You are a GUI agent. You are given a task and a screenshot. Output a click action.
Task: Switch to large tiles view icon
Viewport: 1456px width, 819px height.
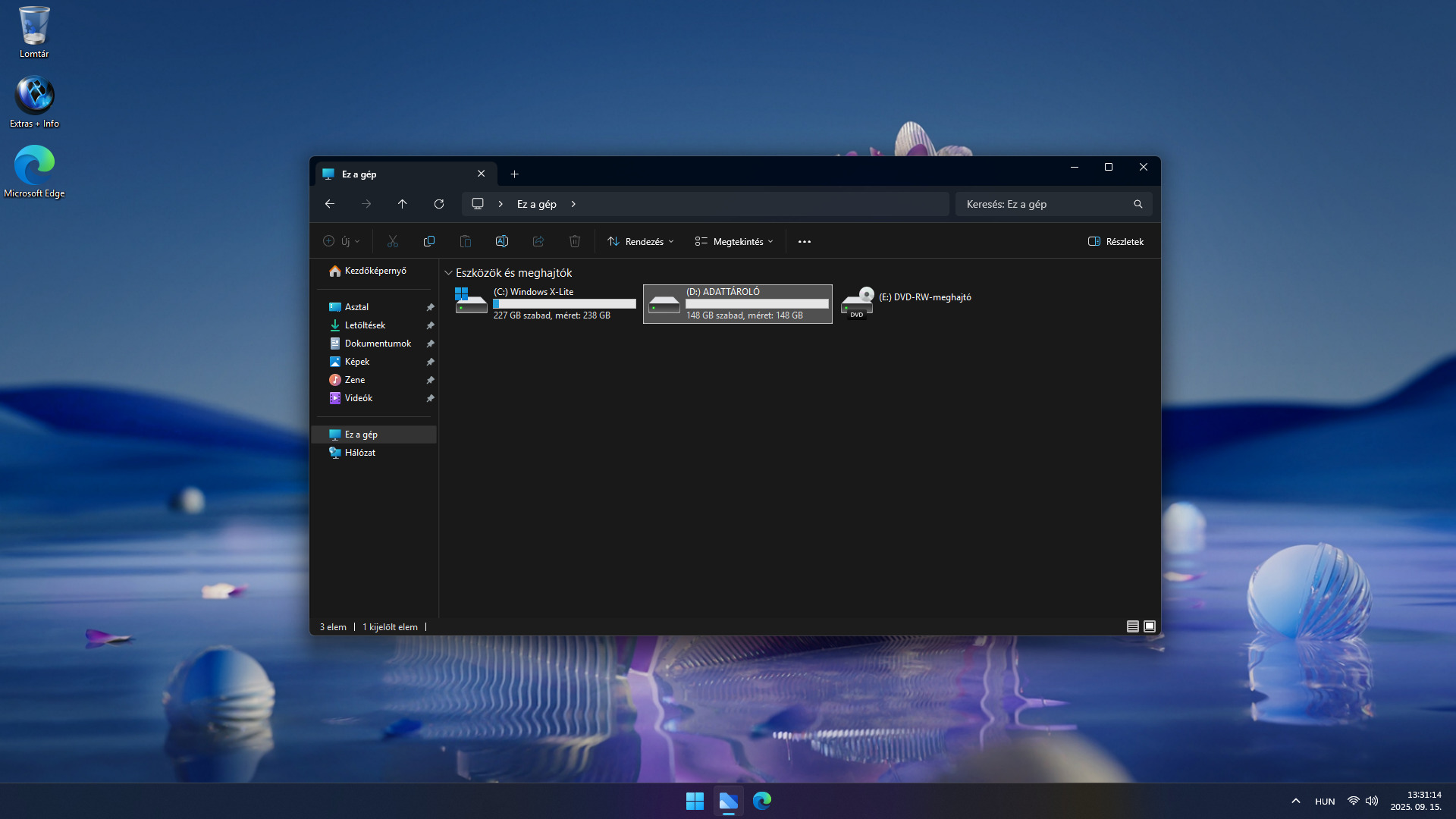pyautogui.click(x=1150, y=626)
